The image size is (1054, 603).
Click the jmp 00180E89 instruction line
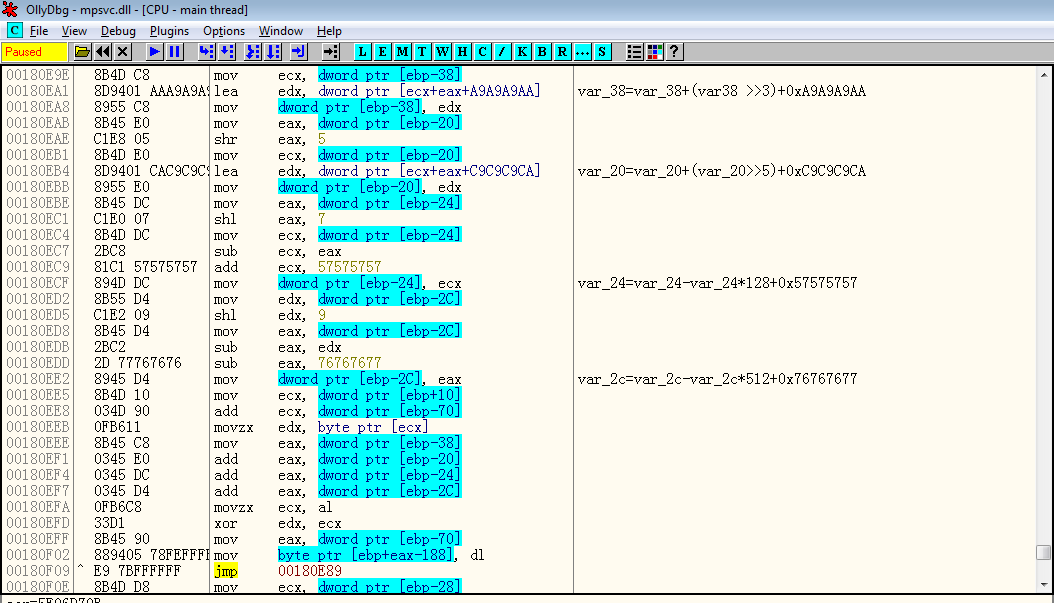pyautogui.click(x=300, y=571)
